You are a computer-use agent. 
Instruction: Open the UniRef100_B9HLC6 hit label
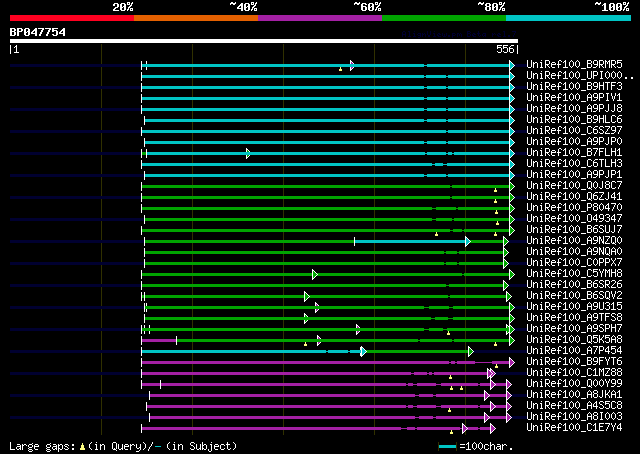(574, 120)
